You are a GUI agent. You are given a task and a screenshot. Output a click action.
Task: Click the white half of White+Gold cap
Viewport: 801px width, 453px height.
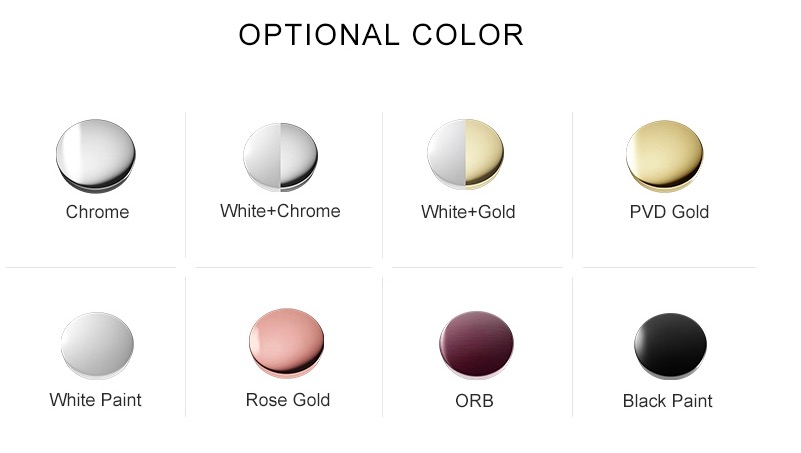point(446,153)
